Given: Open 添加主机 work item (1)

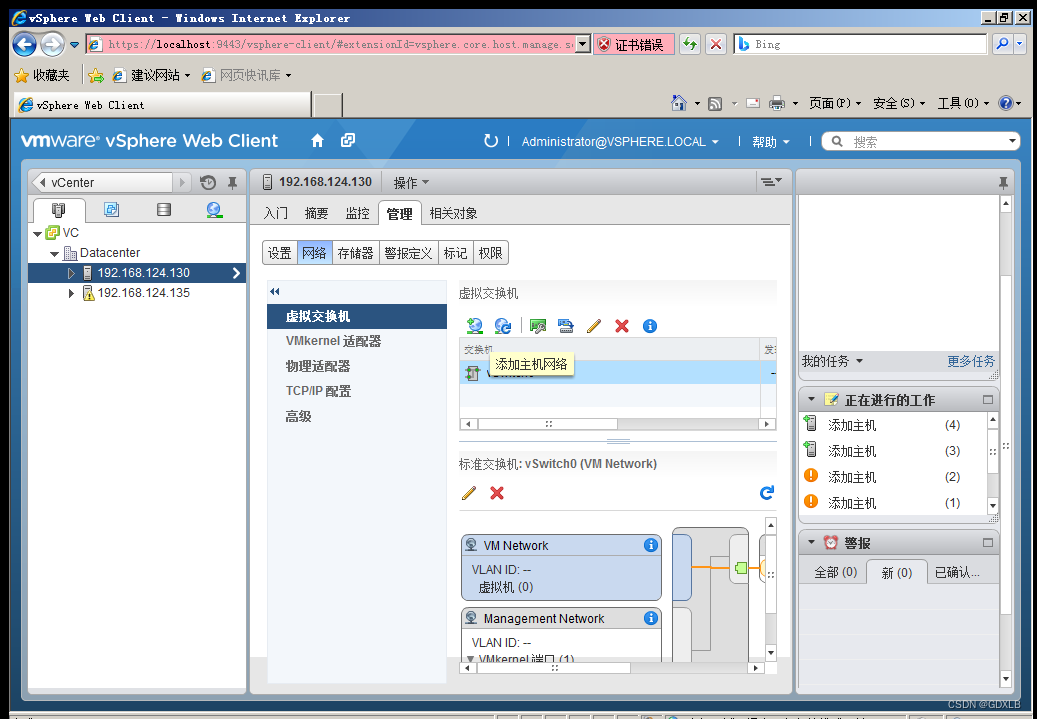Looking at the screenshot, I should point(893,503).
